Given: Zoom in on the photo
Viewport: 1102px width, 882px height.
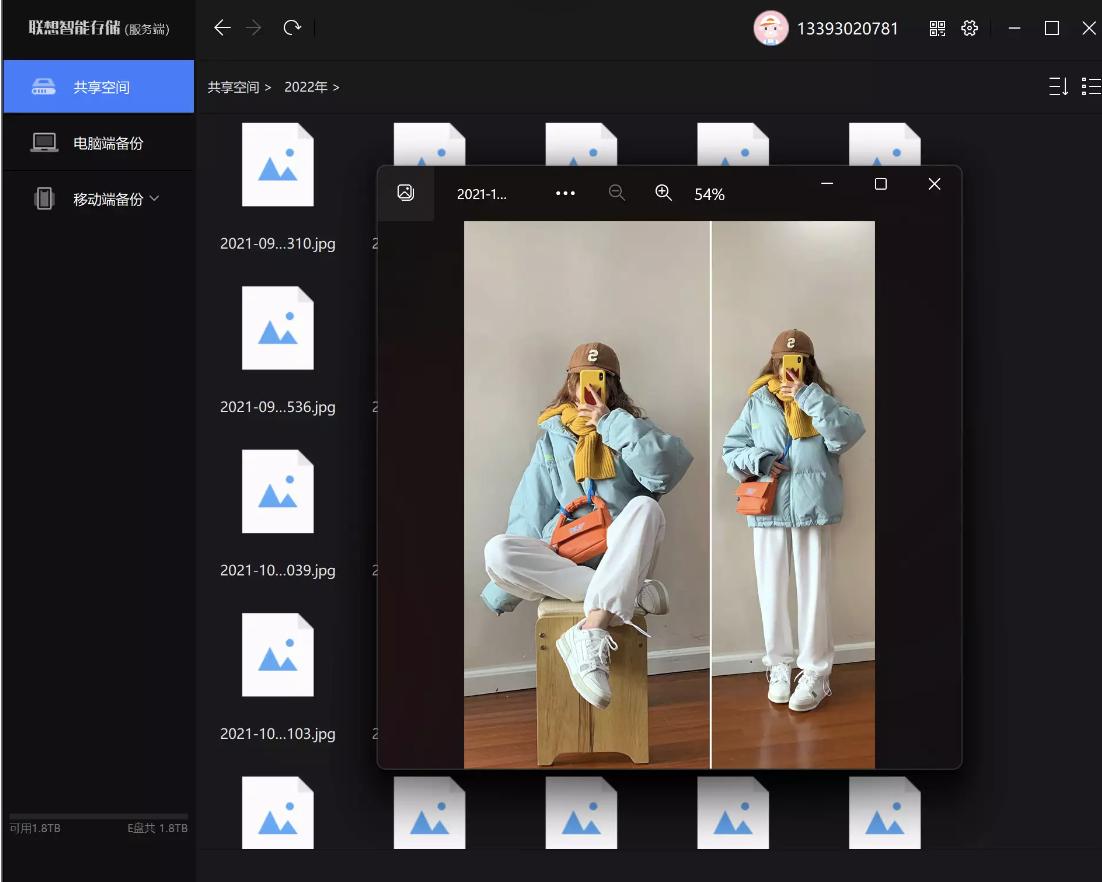Looking at the screenshot, I should click(x=663, y=193).
